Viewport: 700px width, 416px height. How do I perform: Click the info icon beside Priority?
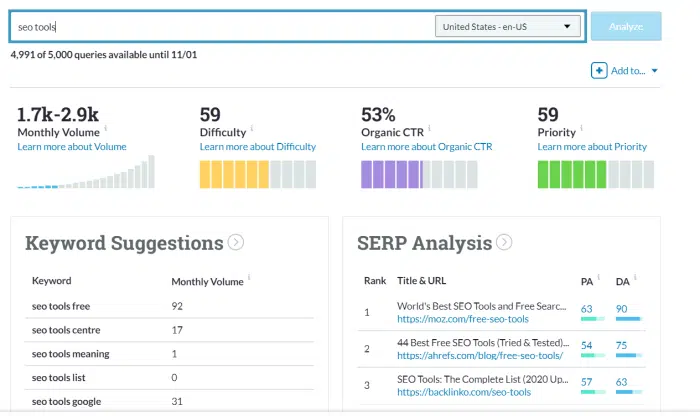pos(581,128)
